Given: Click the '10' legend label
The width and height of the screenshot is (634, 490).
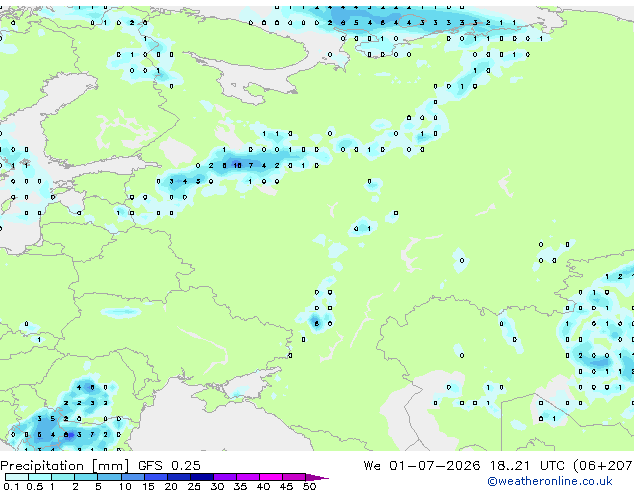Looking at the screenshot, I should click(x=125, y=486).
